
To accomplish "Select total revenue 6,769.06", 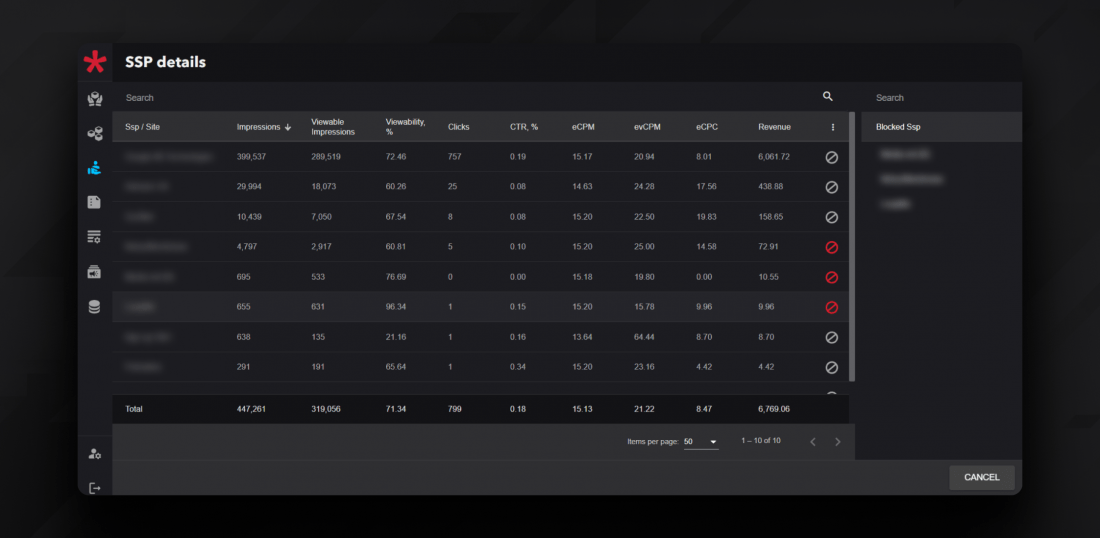I will coord(774,408).
